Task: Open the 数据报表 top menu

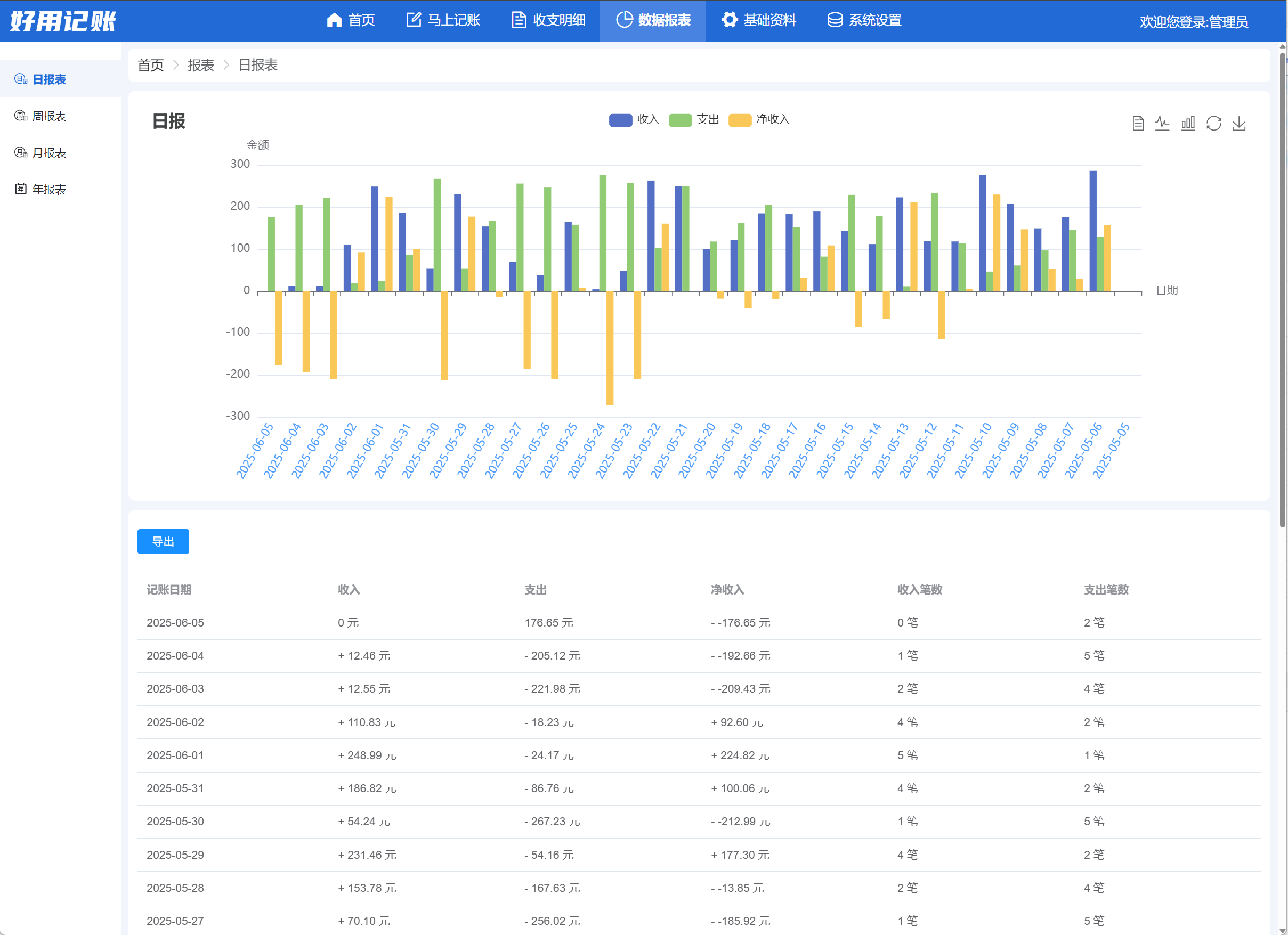Action: pos(653,20)
